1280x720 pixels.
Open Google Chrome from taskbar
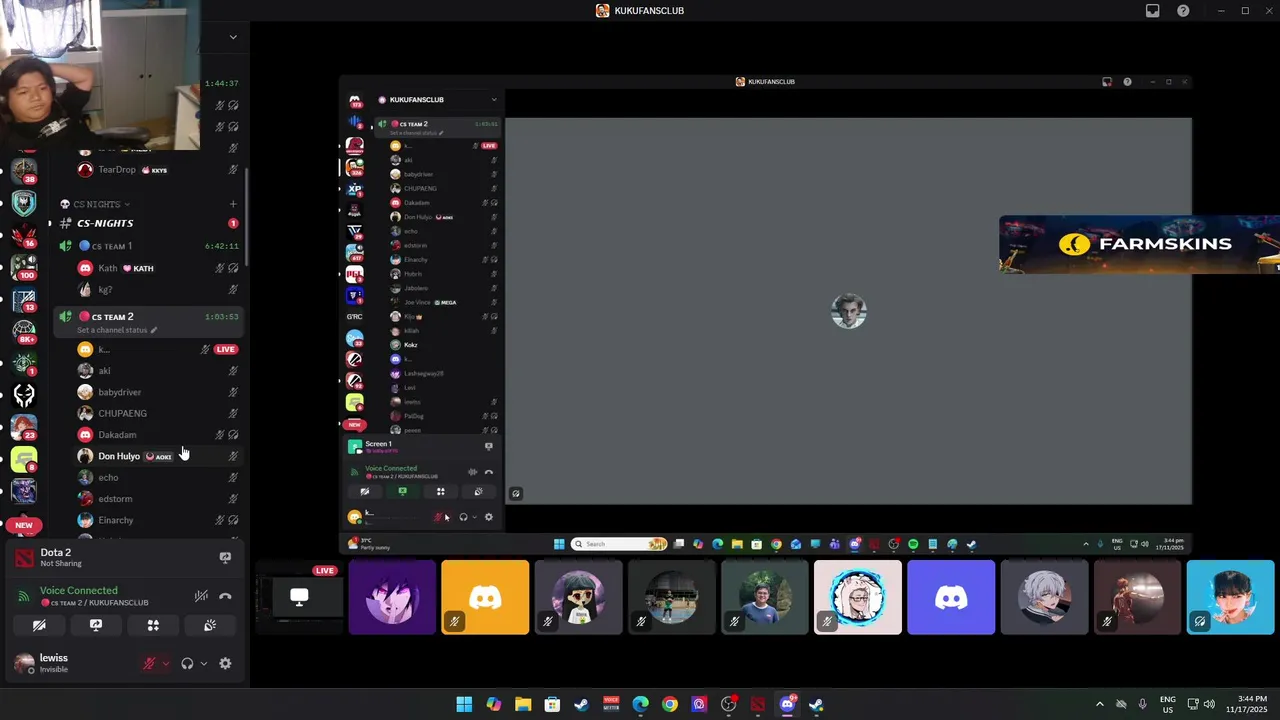[670, 704]
